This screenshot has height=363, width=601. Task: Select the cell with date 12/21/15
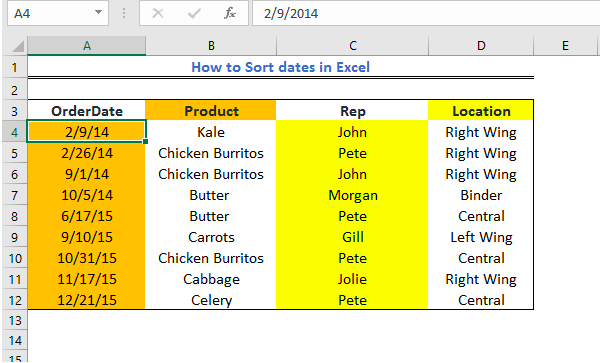(87, 300)
